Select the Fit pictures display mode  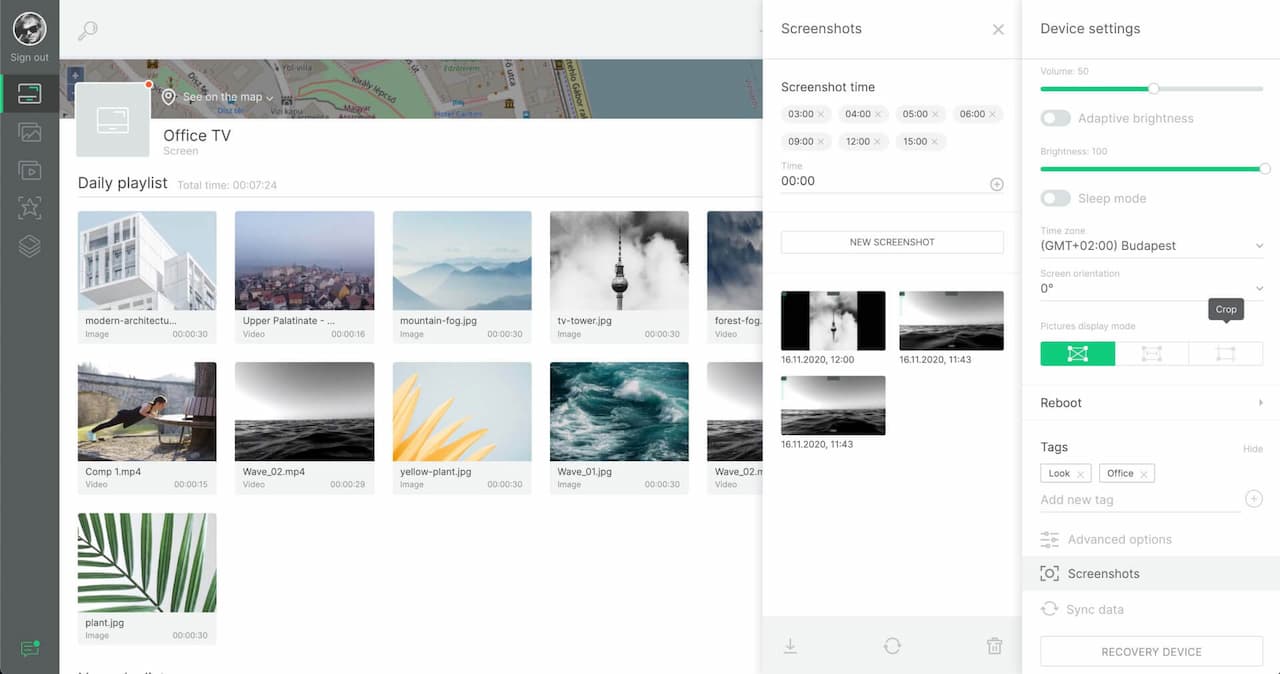[x=1152, y=353]
